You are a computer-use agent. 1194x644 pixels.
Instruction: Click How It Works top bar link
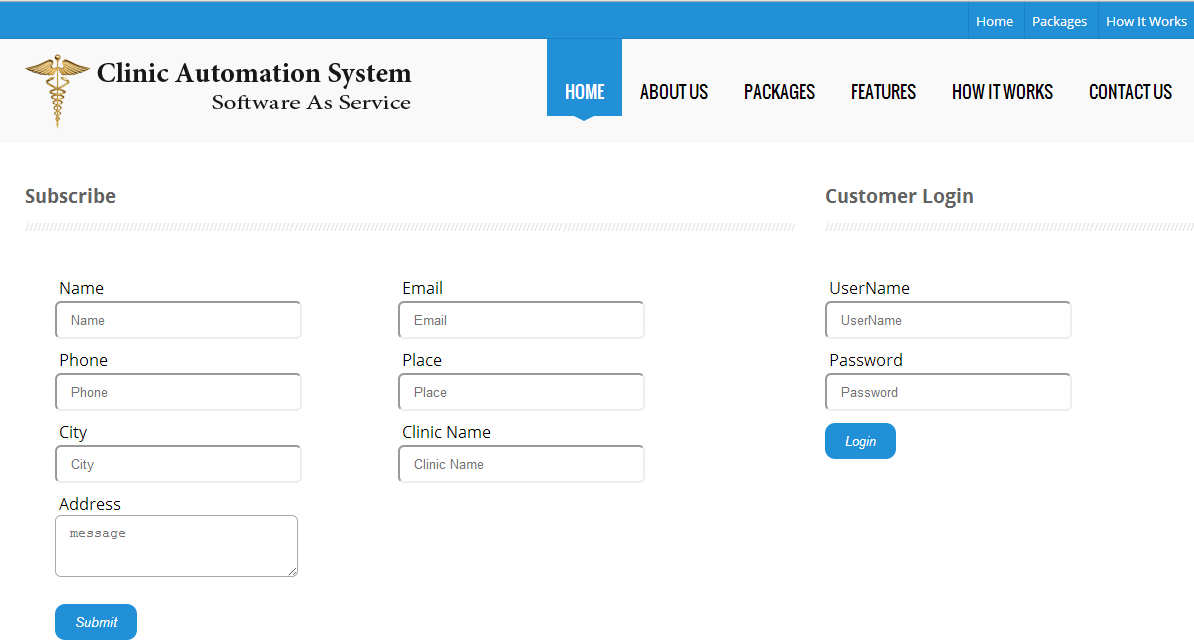pyautogui.click(x=1146, y=21)
